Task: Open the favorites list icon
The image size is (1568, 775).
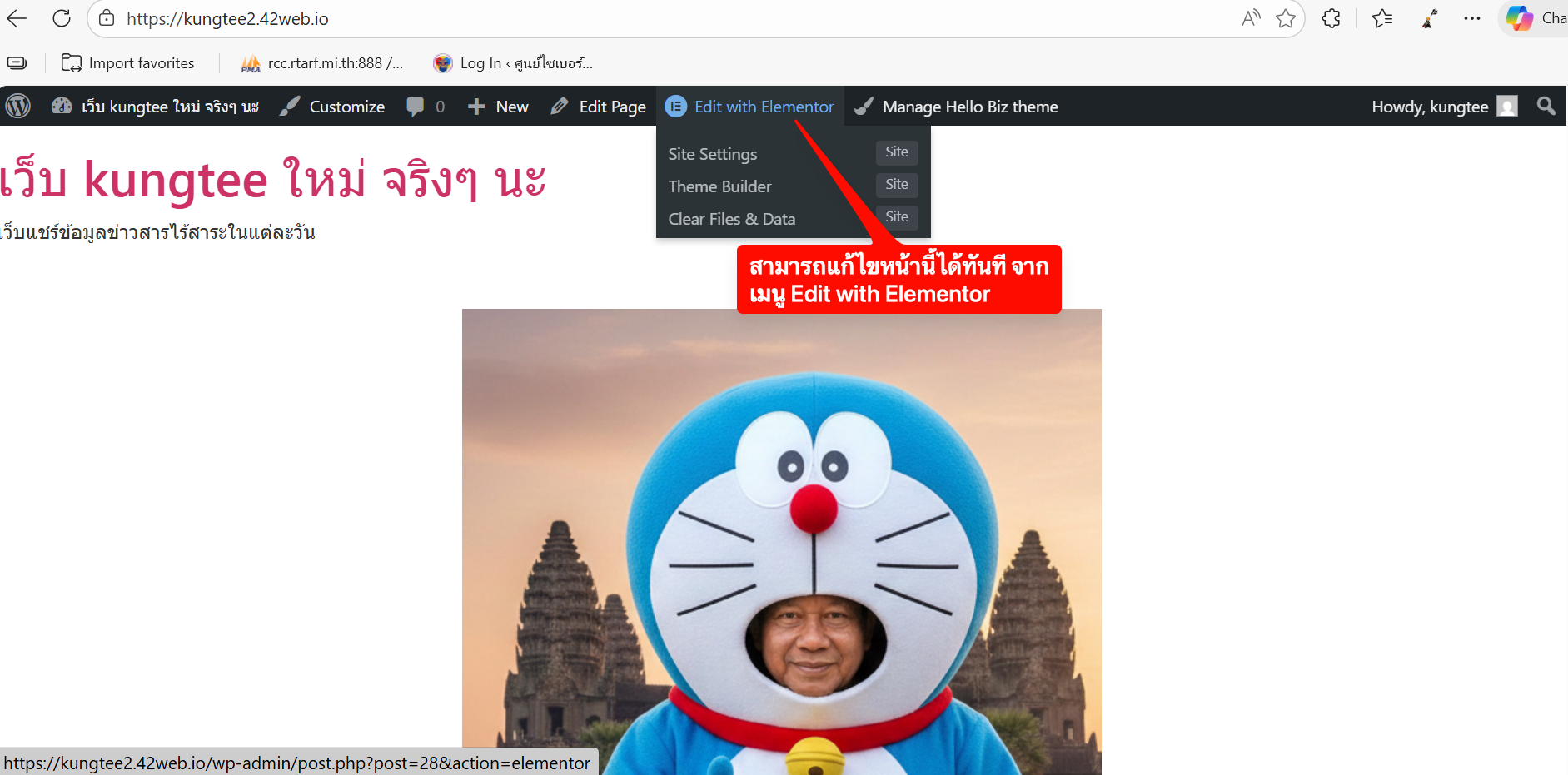Action: [x=1382, y=18]
